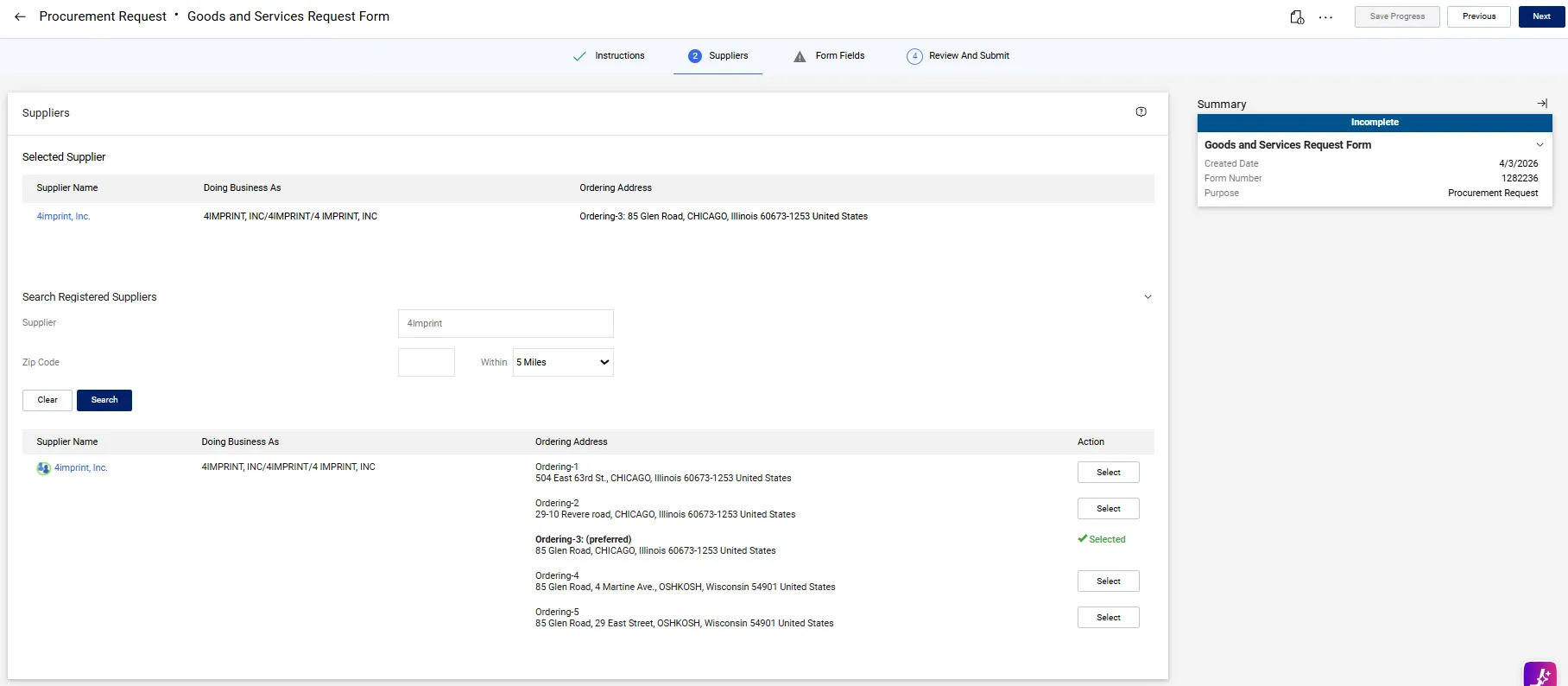Click the Doing Business As header in Selected Supplier
The image size is (1568, 686).
[242, 188]
